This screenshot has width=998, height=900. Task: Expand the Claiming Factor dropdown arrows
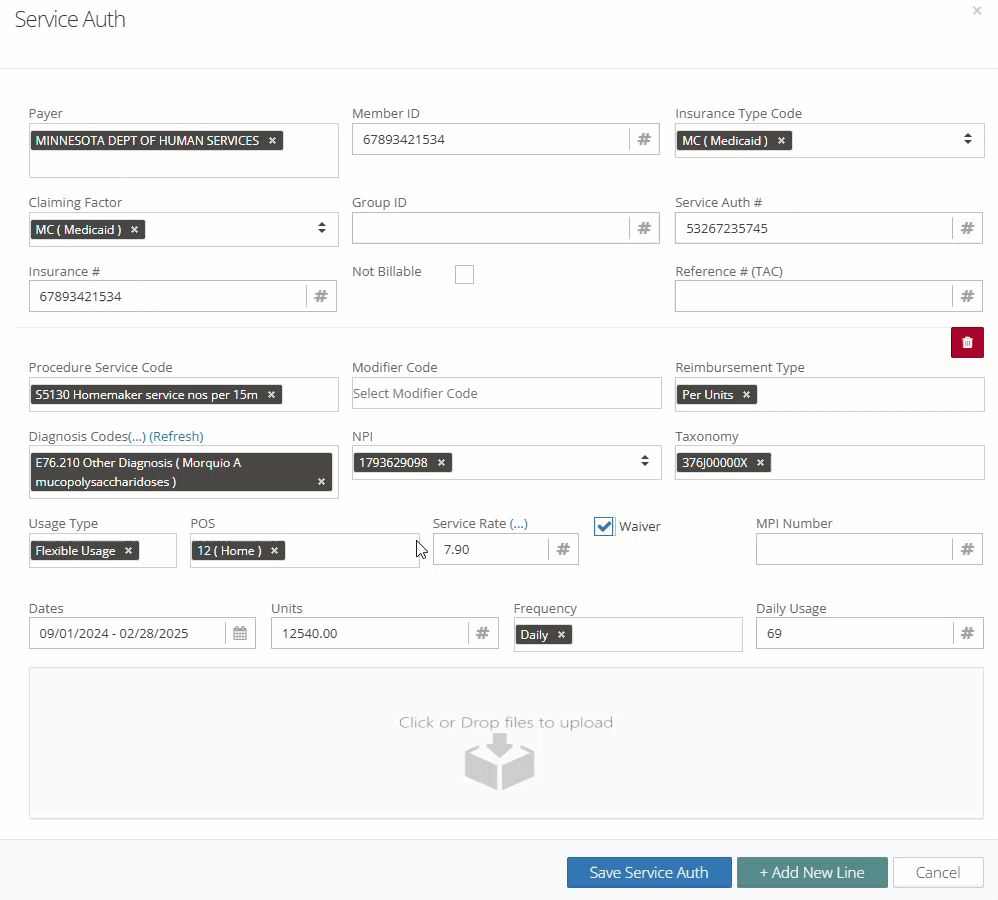click(x=322, y=228)
